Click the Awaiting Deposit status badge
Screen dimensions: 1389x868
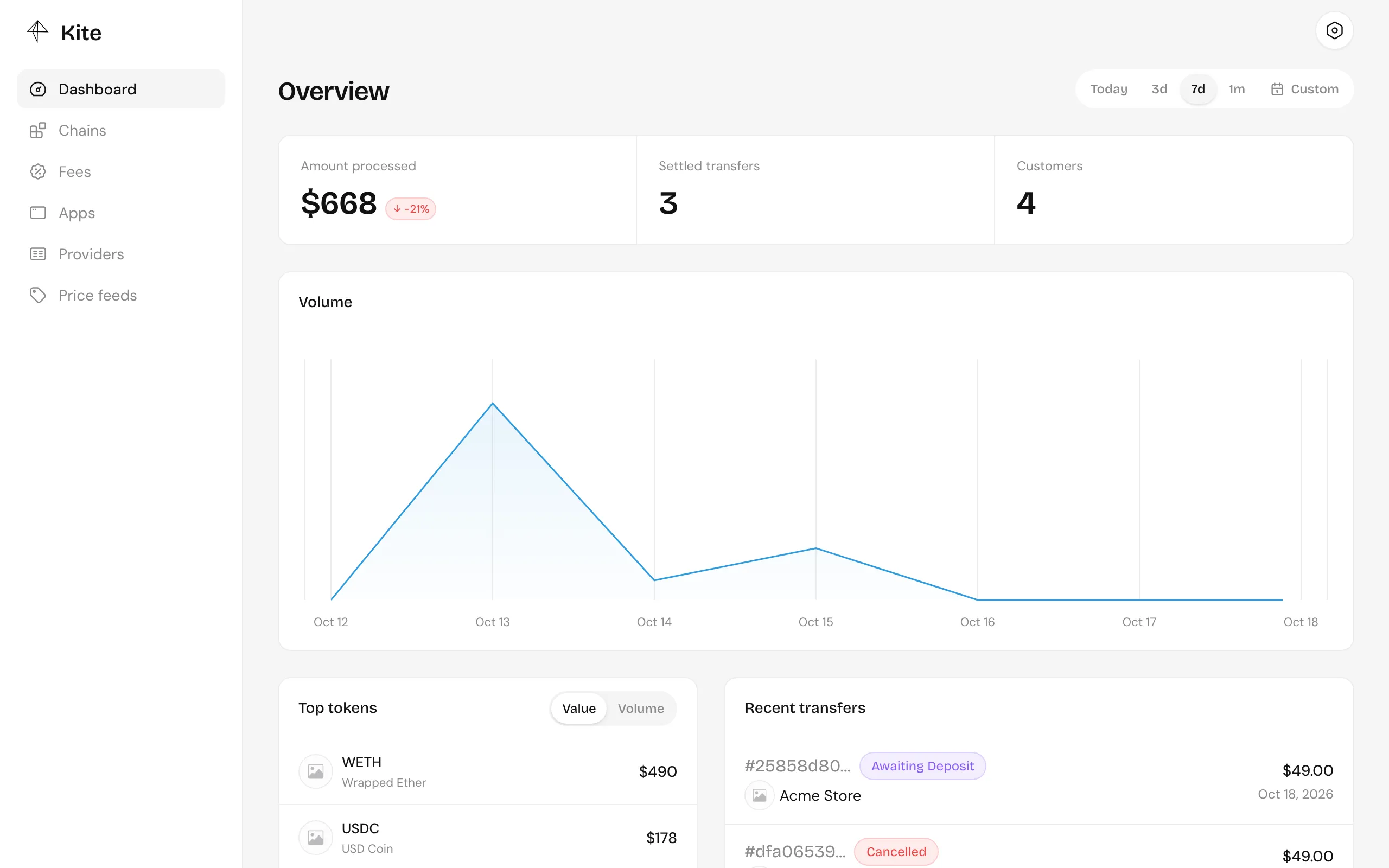(922, 766)
